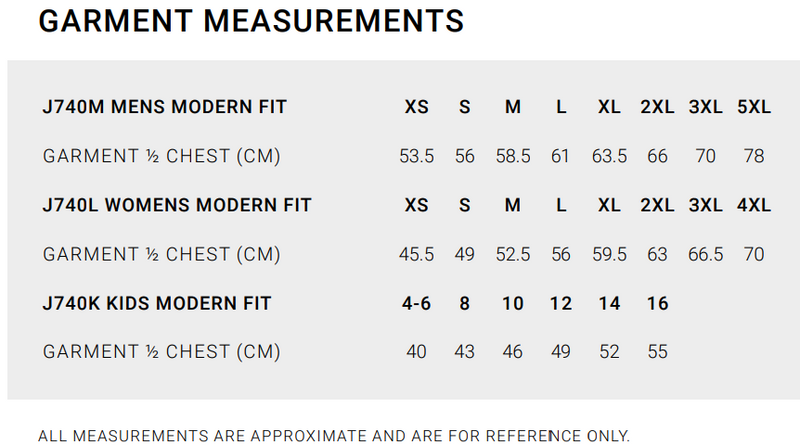Click the 4XL size column header
The image size is (800, 445).
pos(753,205)
